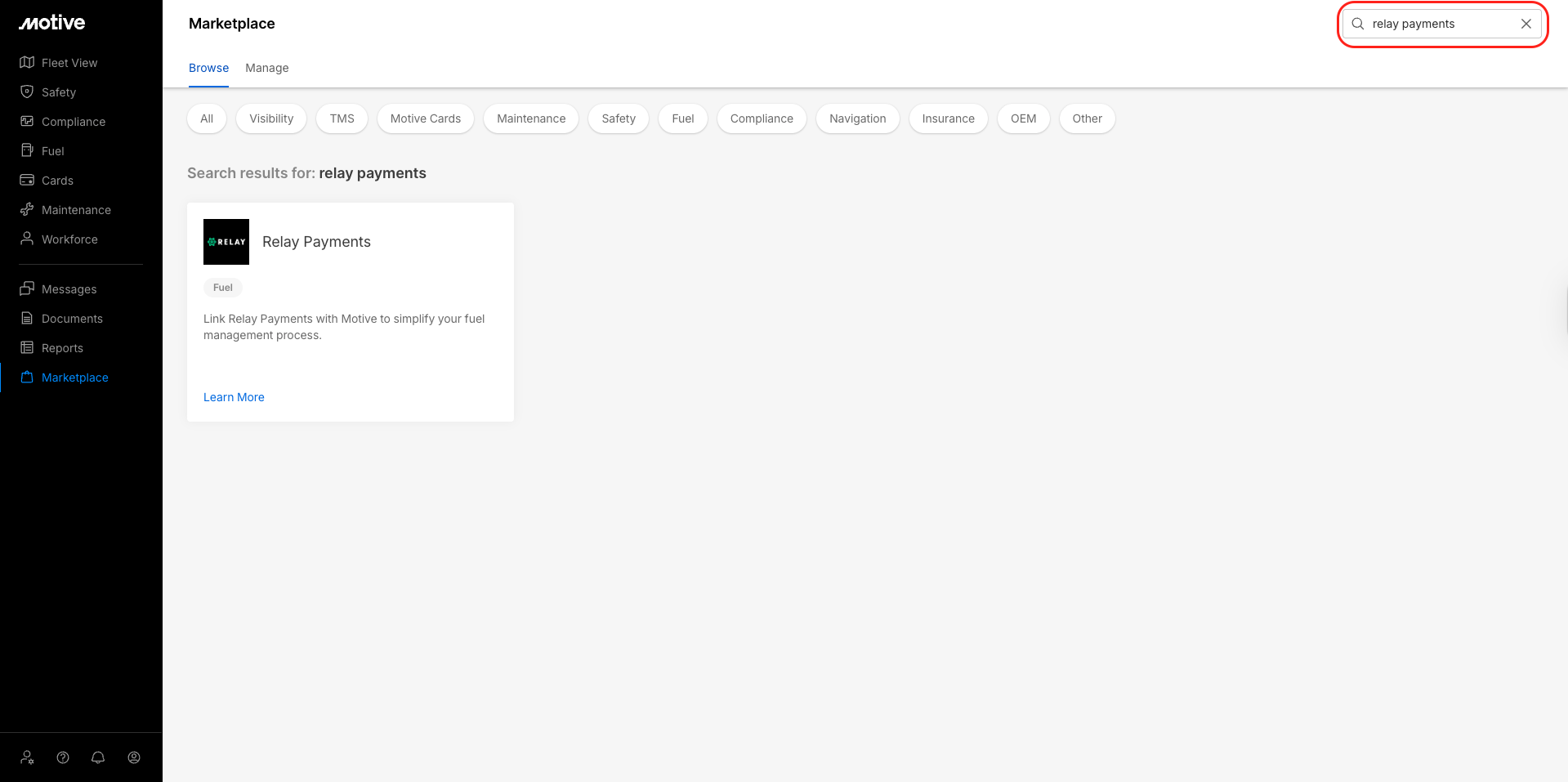The height and width of the screenshot is (782, 1568).
Task: Open Workforce using the person icon
Action: click(x=27, y=239)
